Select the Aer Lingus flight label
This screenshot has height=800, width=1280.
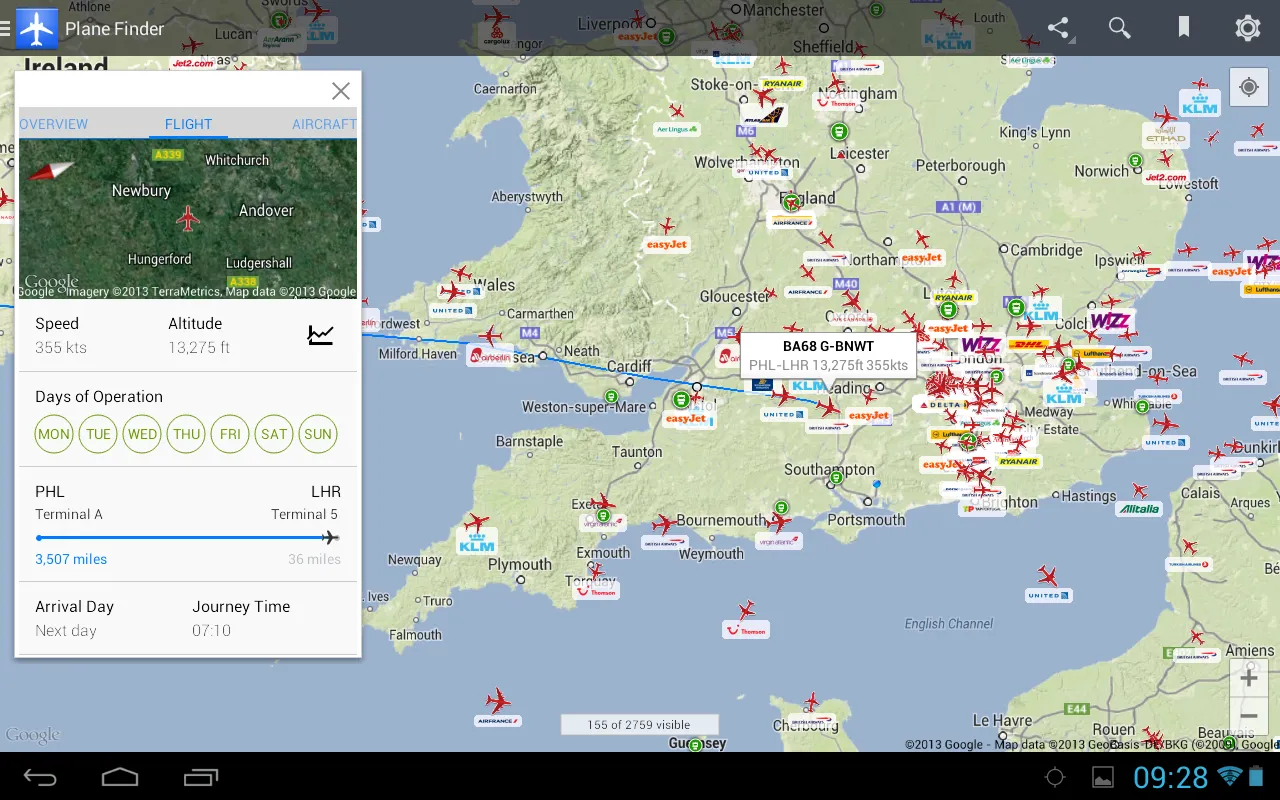click(x=677, y=129)
